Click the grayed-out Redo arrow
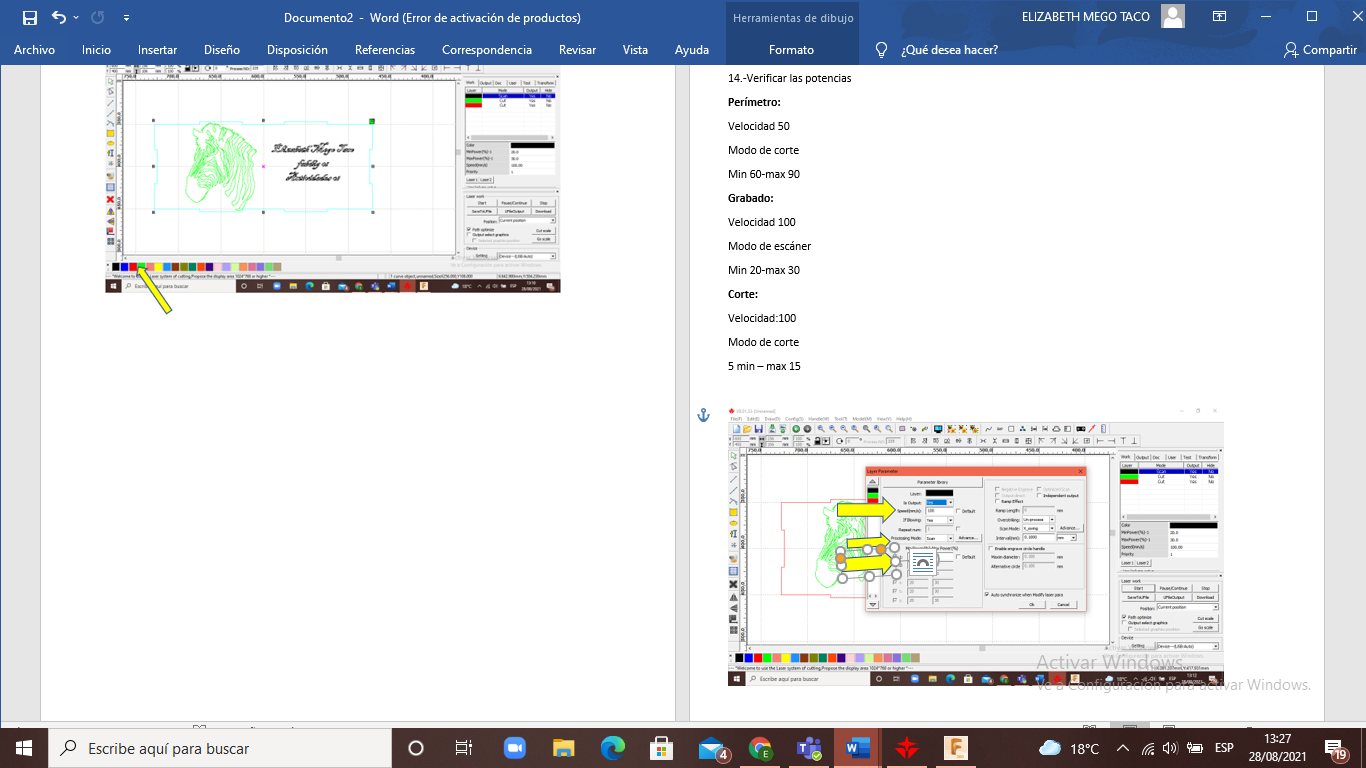Viewport: 1366px width, 768px height. pyautogui.click(x=98, y=17)
